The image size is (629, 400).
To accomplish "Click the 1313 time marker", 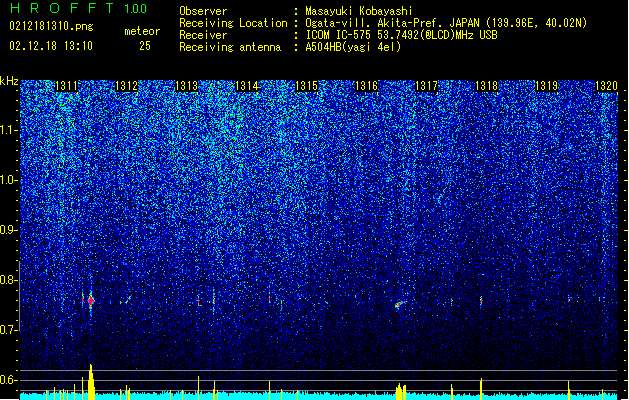I will coord(187,86).
